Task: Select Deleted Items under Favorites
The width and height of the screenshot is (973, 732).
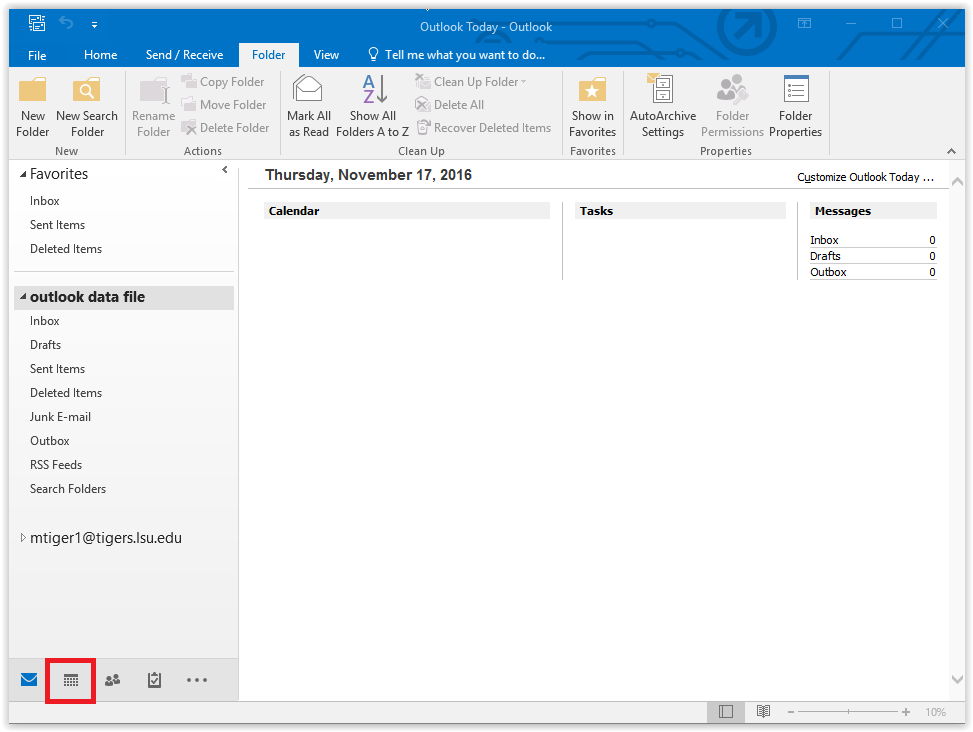Action: 66,249
